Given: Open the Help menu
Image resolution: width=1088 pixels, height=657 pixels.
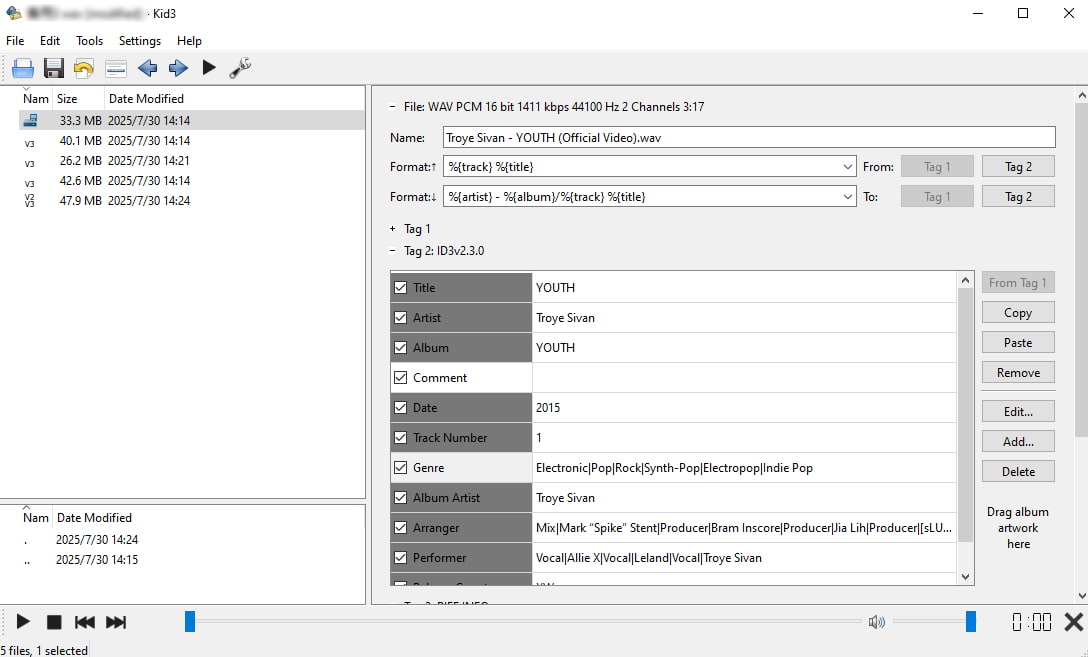Looking at the screenshot, I should [189, 41].
